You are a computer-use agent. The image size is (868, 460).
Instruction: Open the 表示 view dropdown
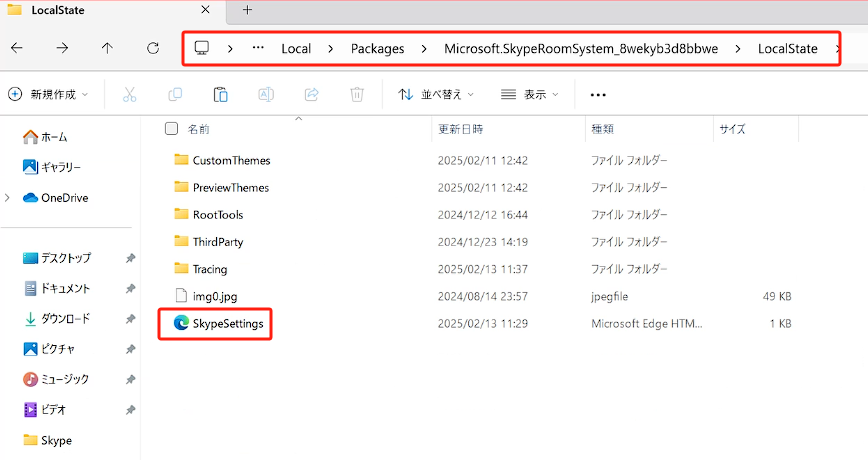pyautogui.click(x=530, y=95)
